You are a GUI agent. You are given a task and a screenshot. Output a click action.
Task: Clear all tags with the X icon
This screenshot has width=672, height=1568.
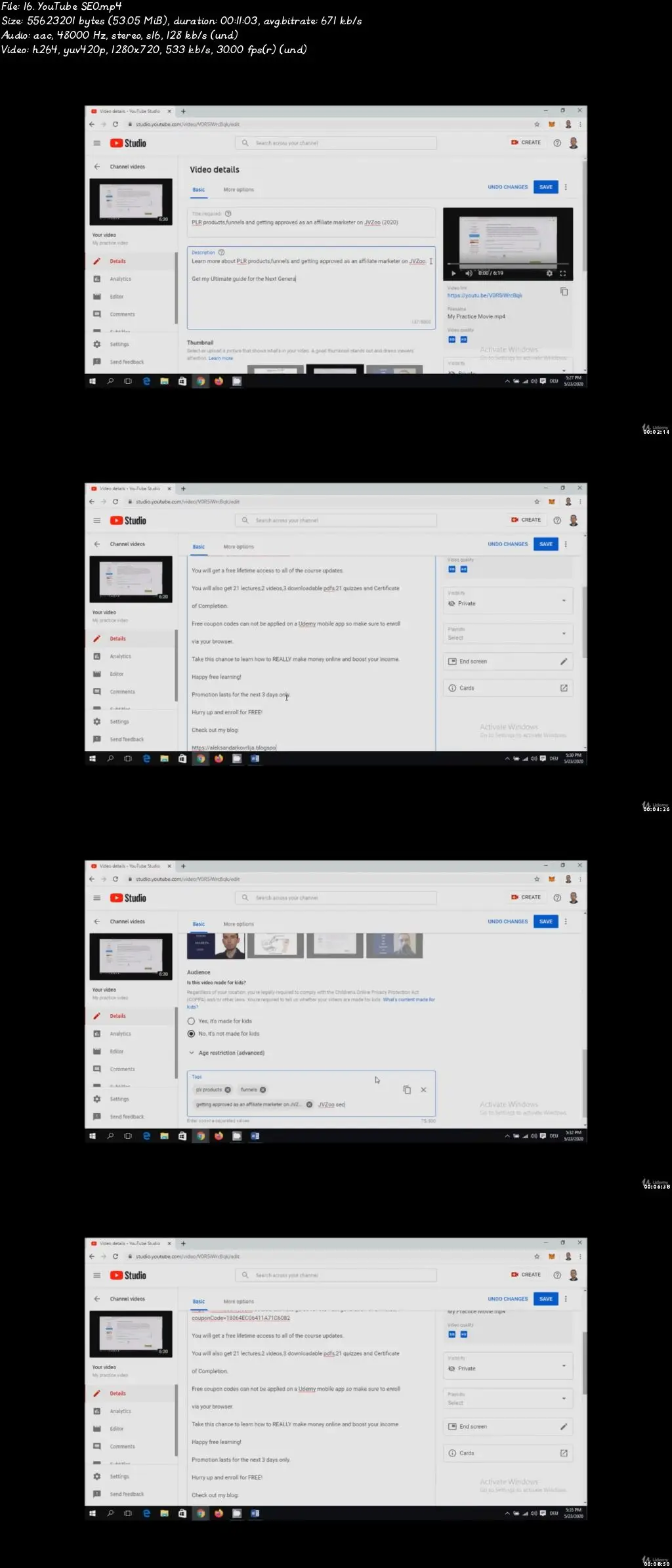click(x=424, y=1090)
